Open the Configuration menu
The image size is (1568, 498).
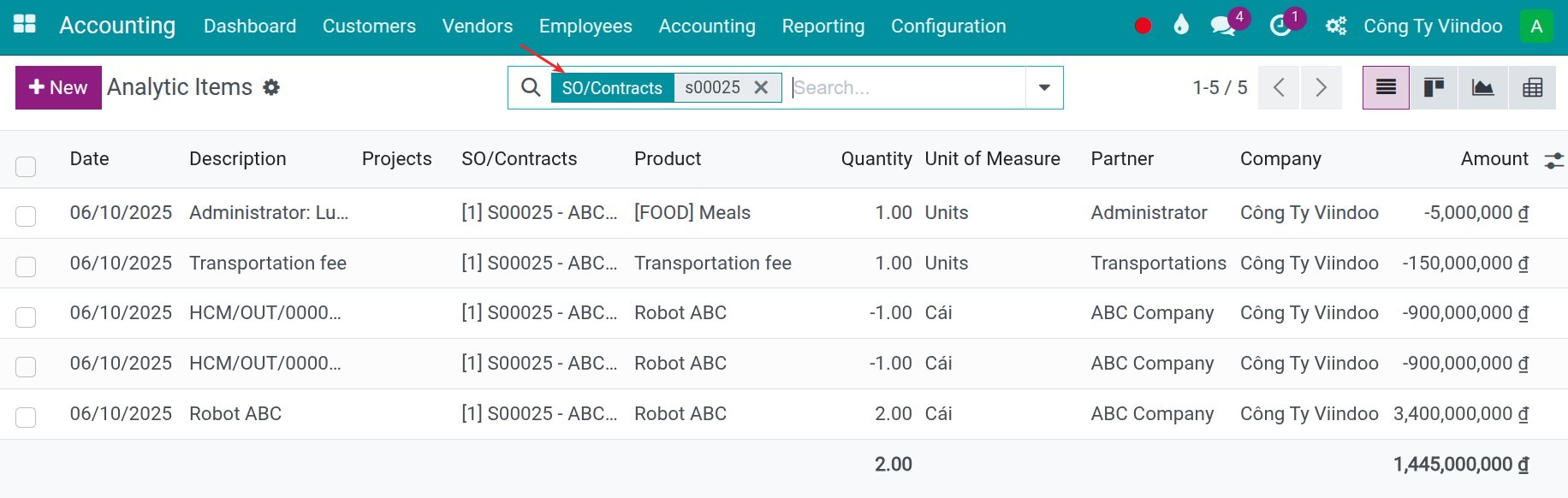[948, 26]
